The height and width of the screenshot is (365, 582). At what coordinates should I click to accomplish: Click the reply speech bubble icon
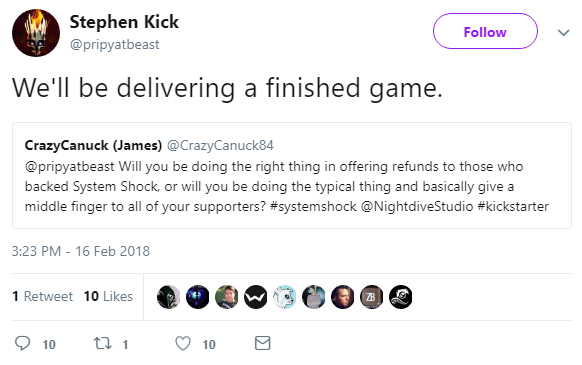point(22,343)
